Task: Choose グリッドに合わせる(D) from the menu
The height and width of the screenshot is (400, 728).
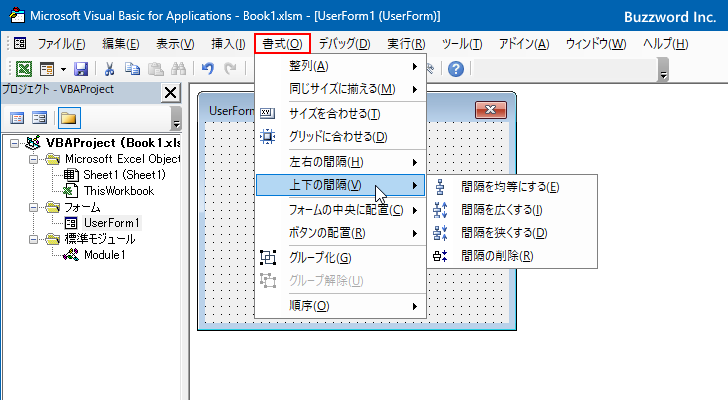Action: coord(340,137)
